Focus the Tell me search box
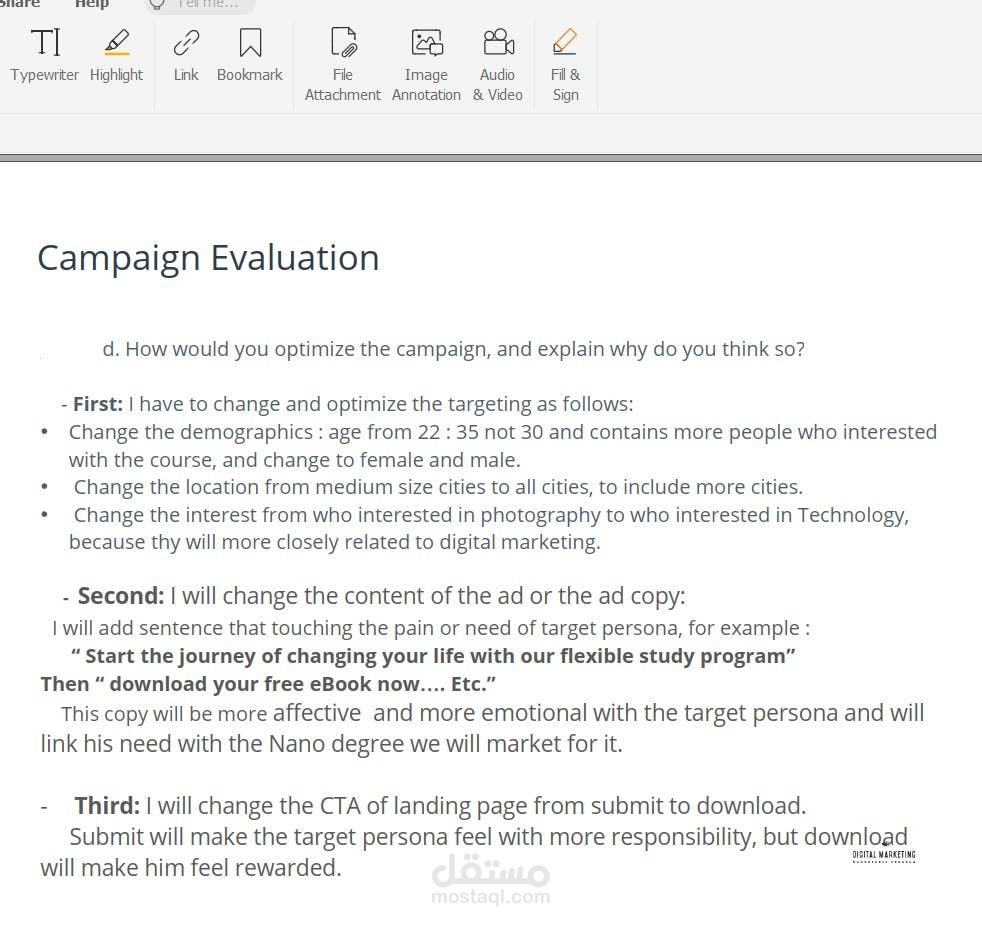The image size is (982, 926). (x=200, y=5)
